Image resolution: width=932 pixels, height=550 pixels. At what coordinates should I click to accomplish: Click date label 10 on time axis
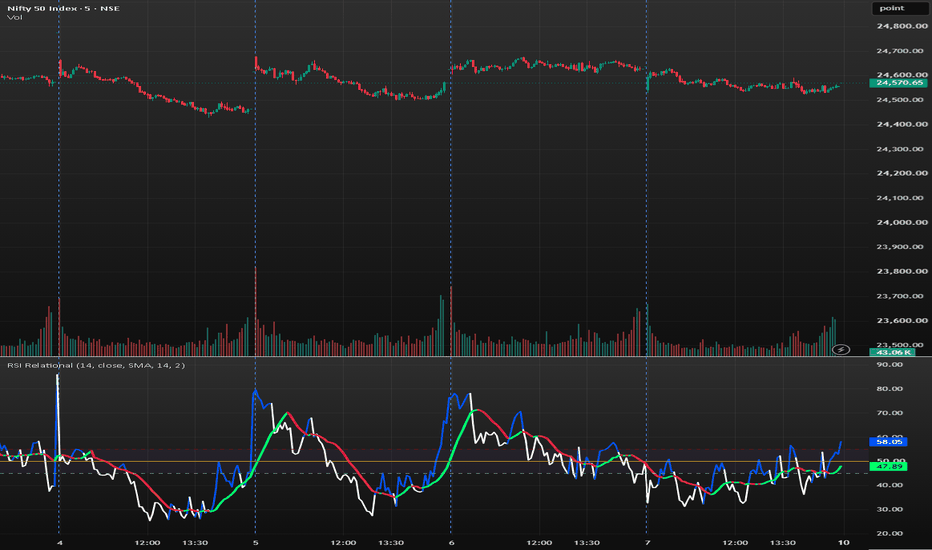(x=843, y=543)
